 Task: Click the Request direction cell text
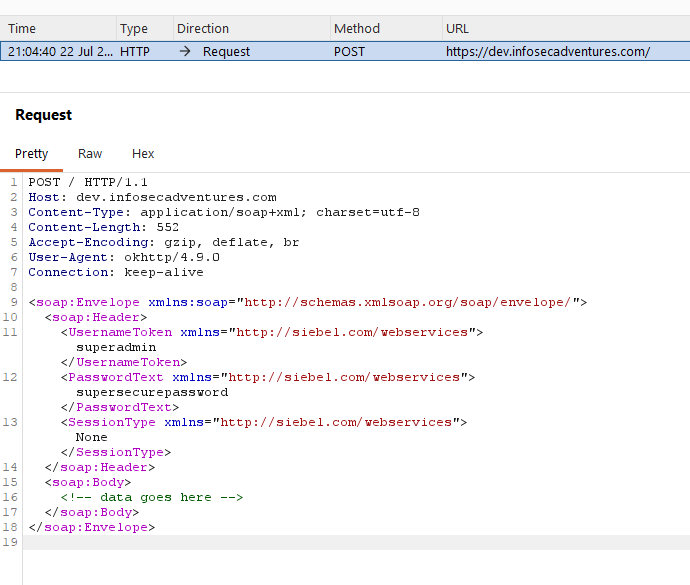(226, 52)
